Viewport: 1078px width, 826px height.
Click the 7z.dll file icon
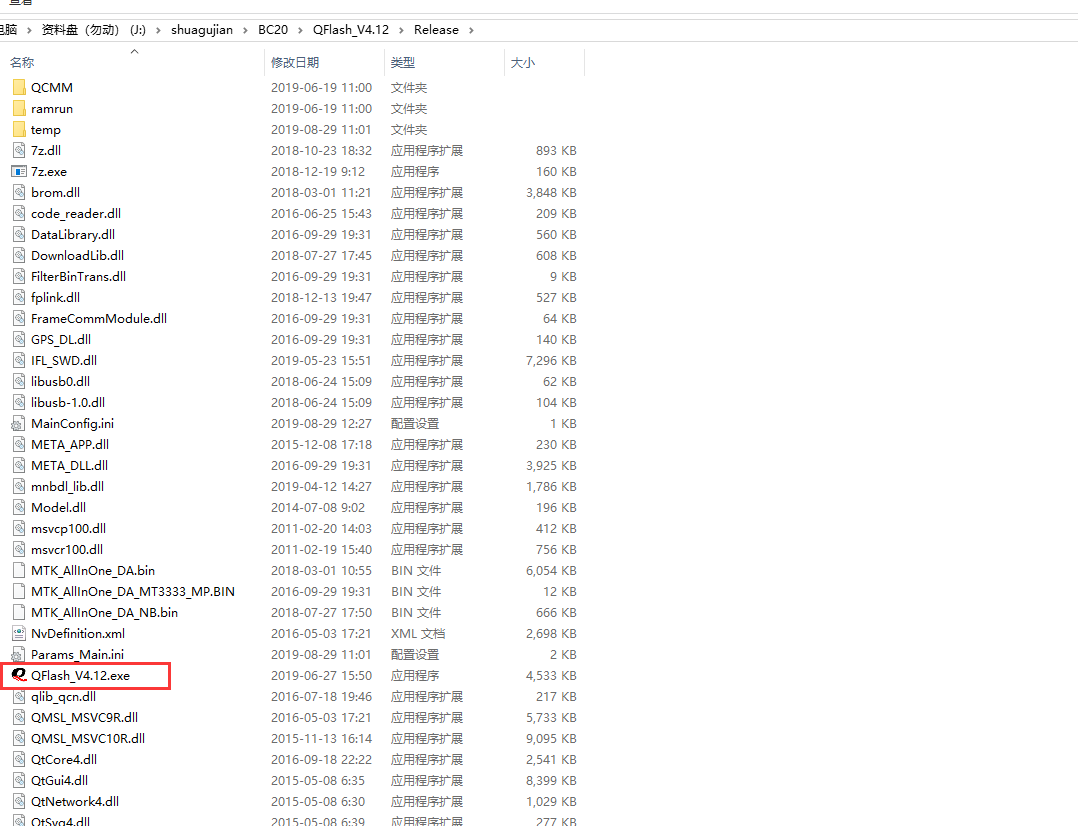pos(19,151)
